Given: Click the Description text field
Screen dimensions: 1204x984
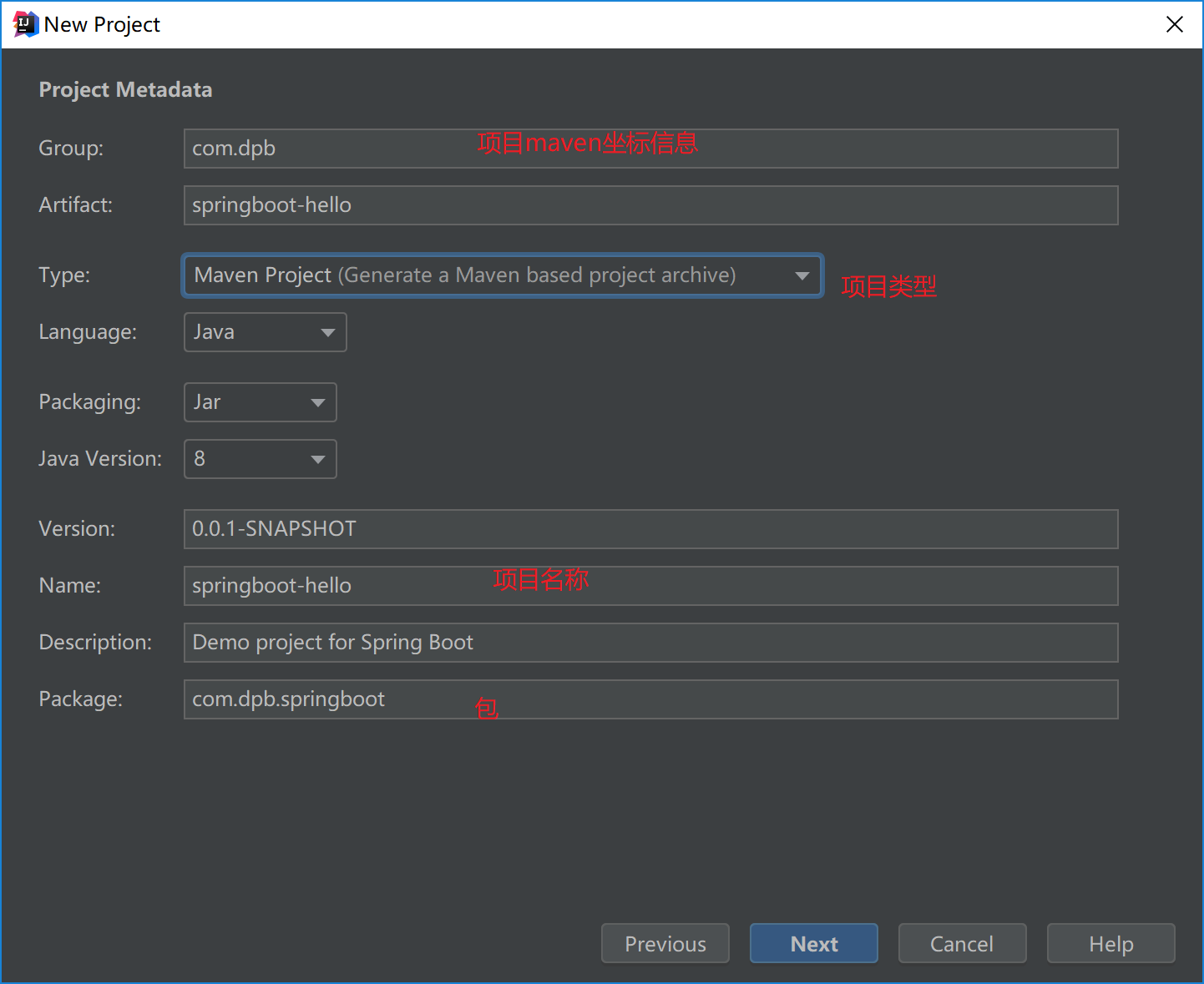Looking at the screenshot, I should [x=650, y=643].
